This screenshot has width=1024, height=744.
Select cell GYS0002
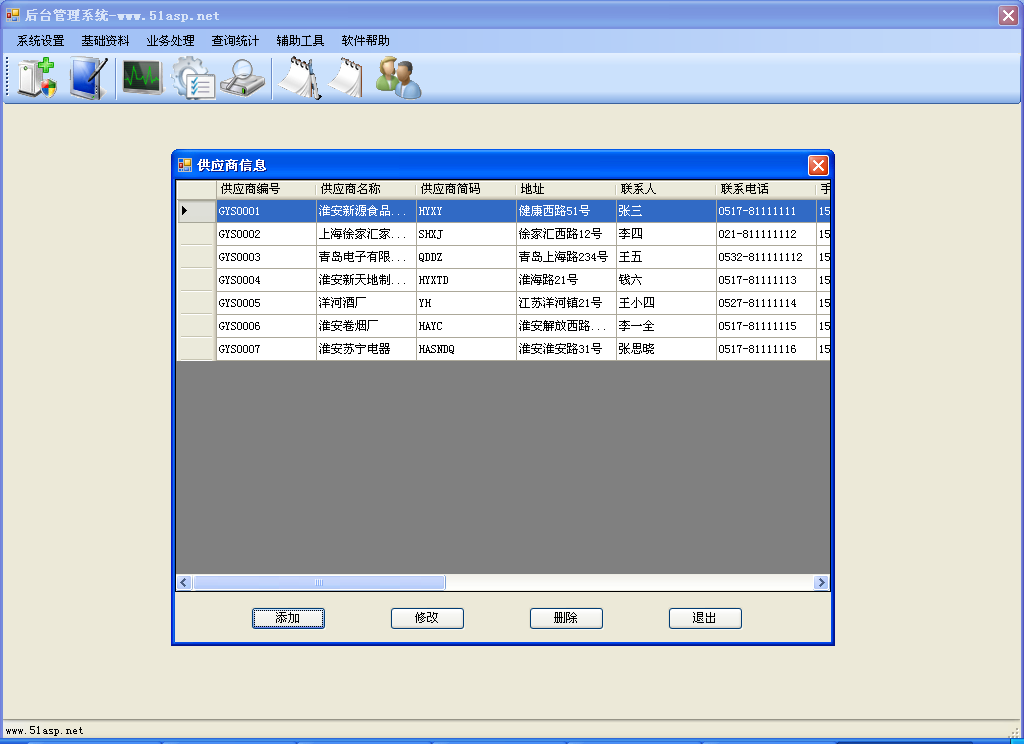266,234
